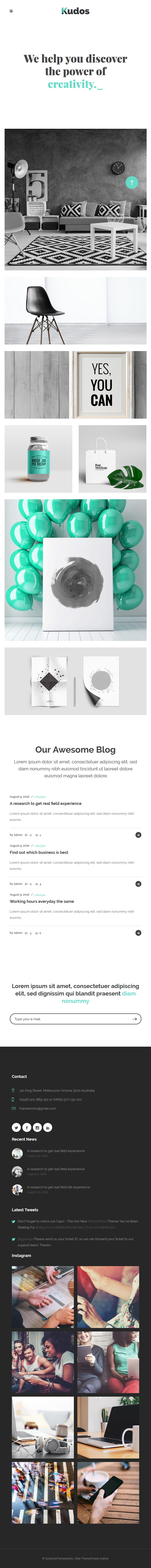Open the Instagram social icon in footer
This screenshot has width=151, height=1568.
point(37,1127)
